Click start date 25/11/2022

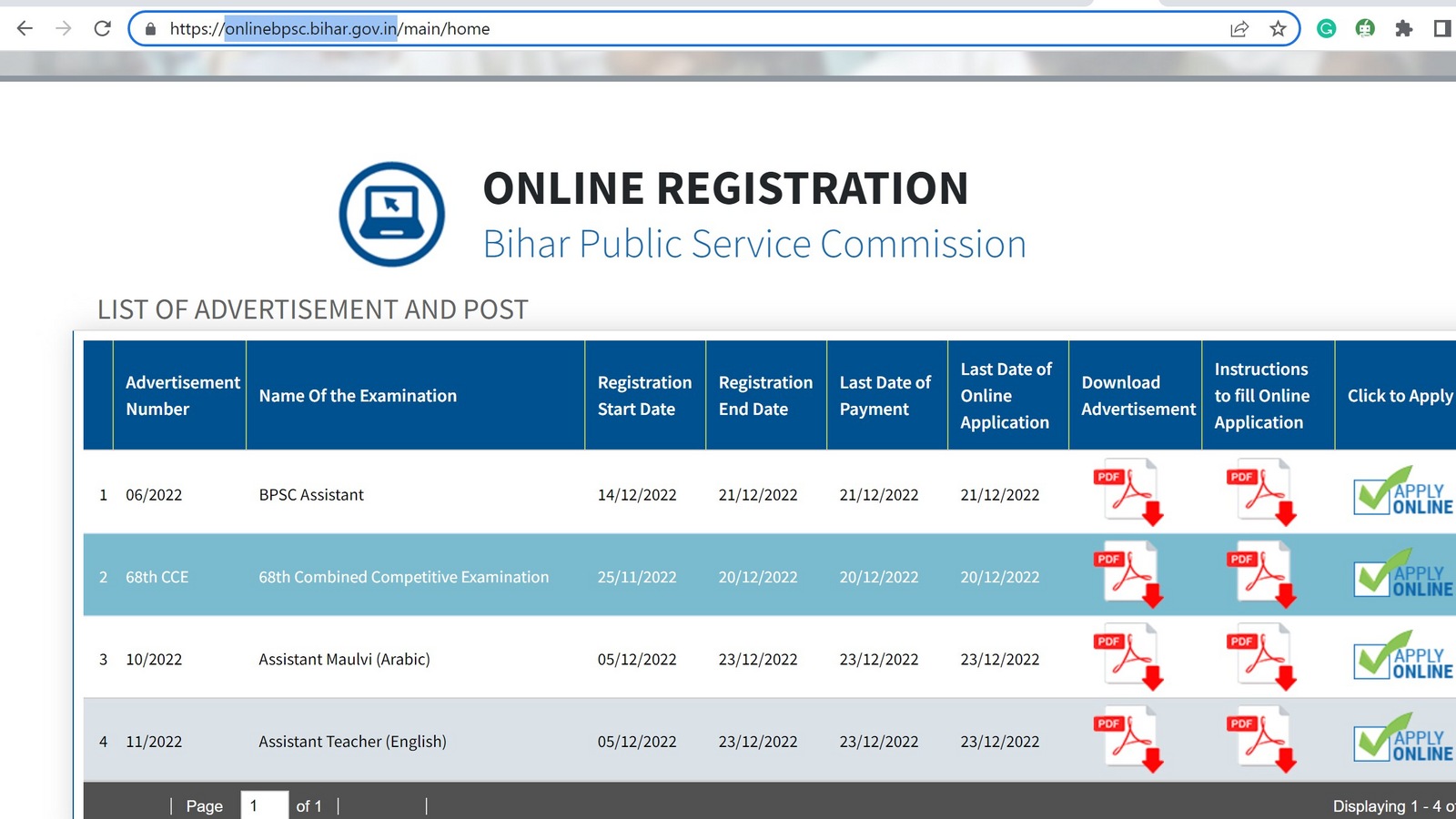[x=637, y=577]
